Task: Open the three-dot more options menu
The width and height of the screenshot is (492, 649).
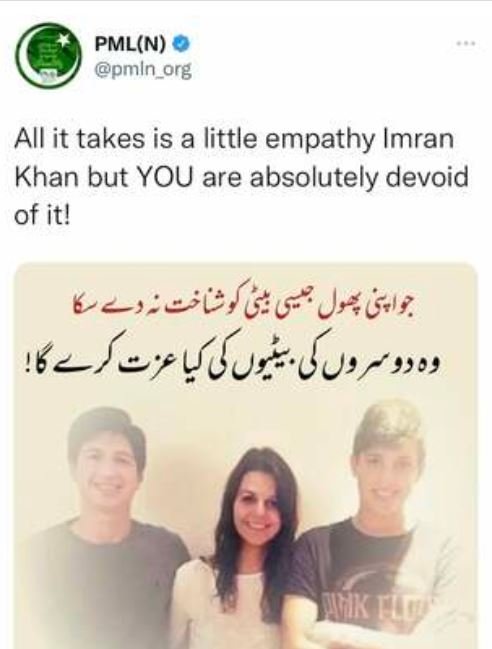Action: (x=466, y=43)
